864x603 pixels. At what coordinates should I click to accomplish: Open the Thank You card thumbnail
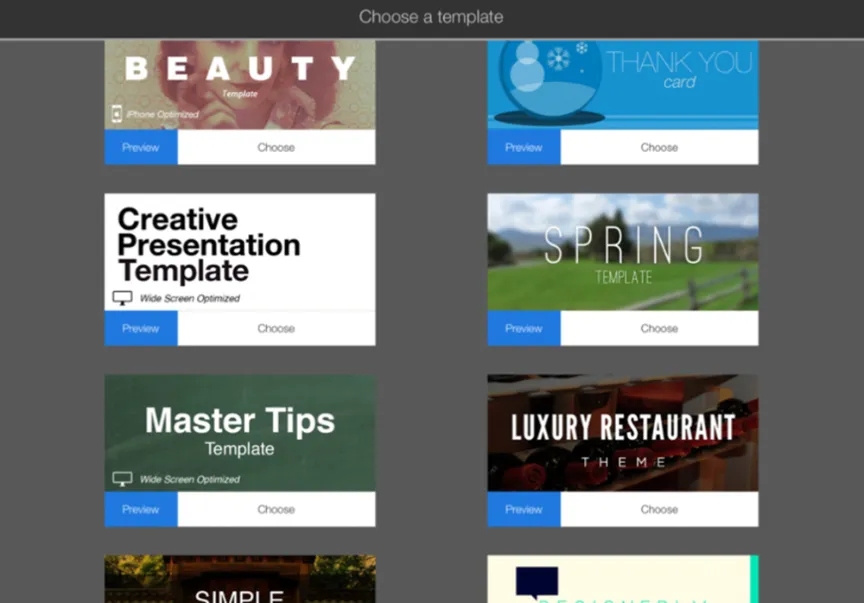point(623,85)
